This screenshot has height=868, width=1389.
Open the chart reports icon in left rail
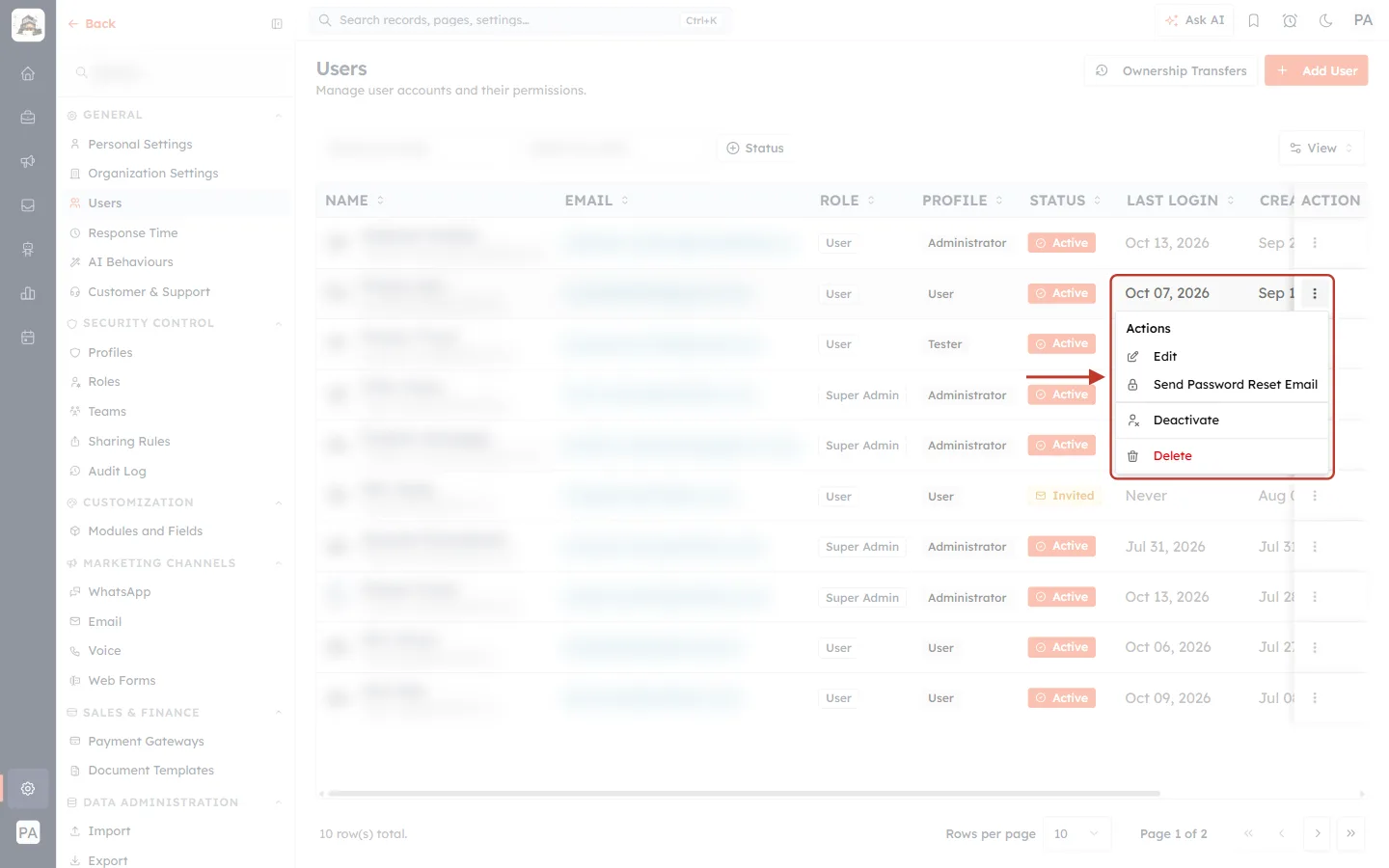click(28, 293)
